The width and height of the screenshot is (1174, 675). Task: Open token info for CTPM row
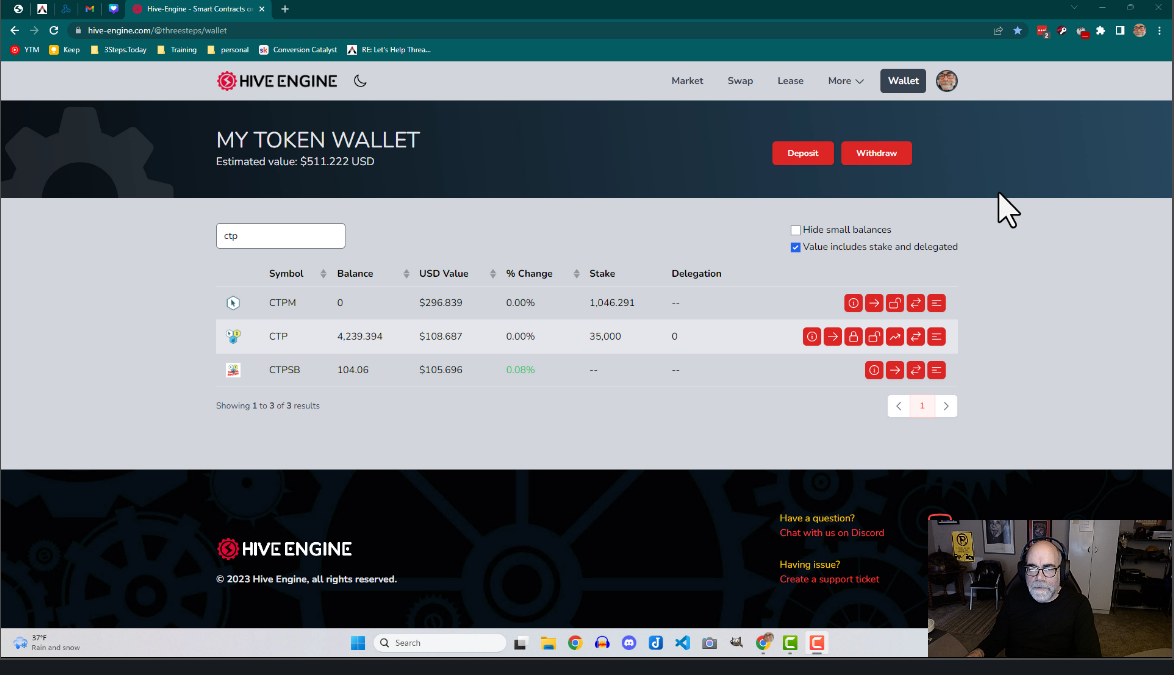point(853,303)
